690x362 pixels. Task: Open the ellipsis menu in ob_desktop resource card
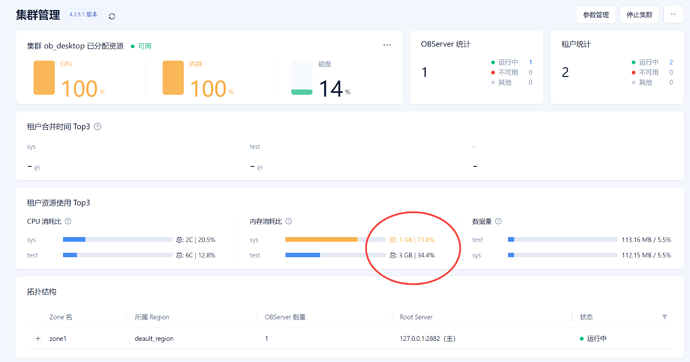(x=387, y=45)
